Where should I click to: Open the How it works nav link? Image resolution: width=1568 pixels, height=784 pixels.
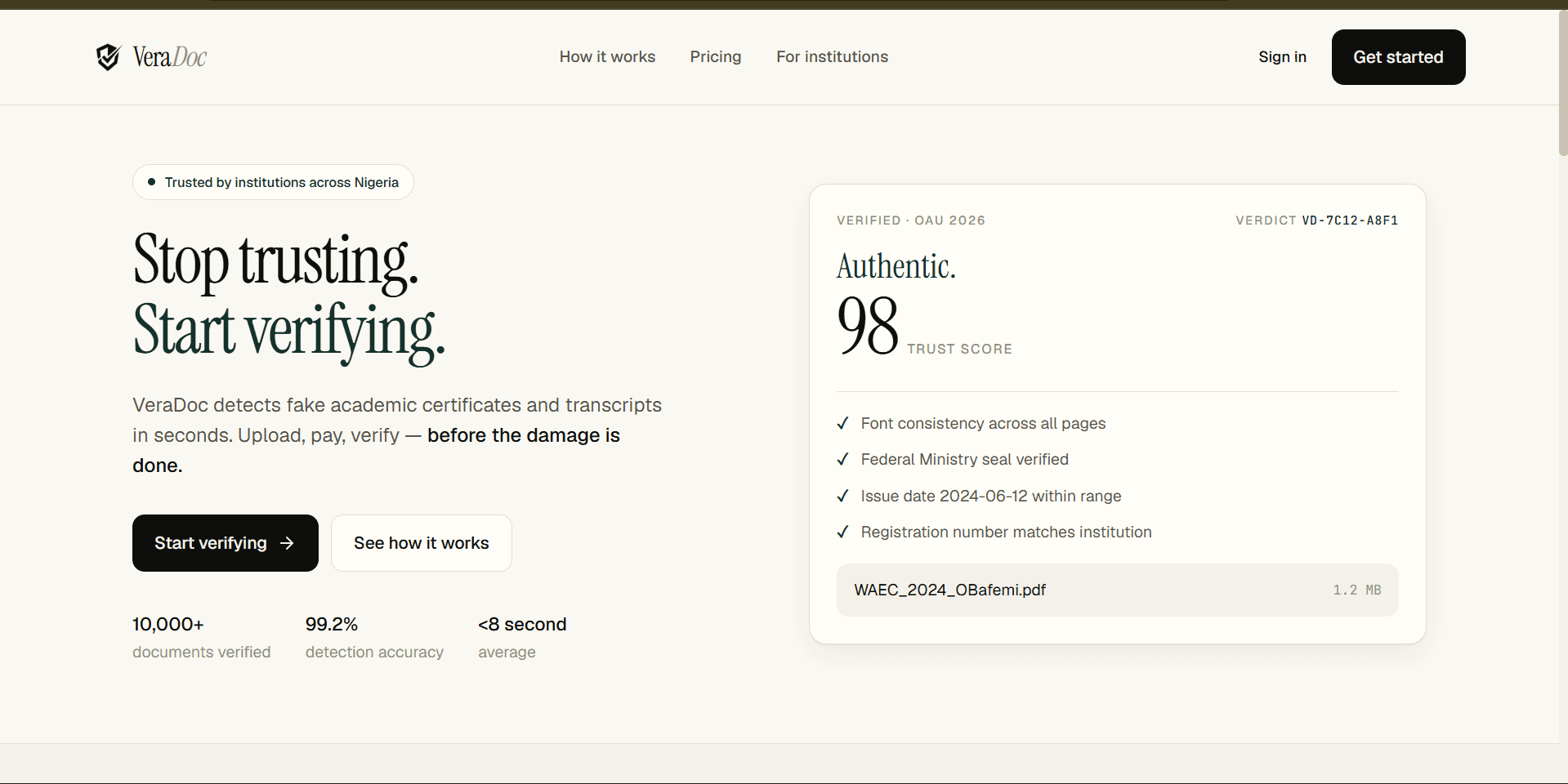(x=607, y=56)
